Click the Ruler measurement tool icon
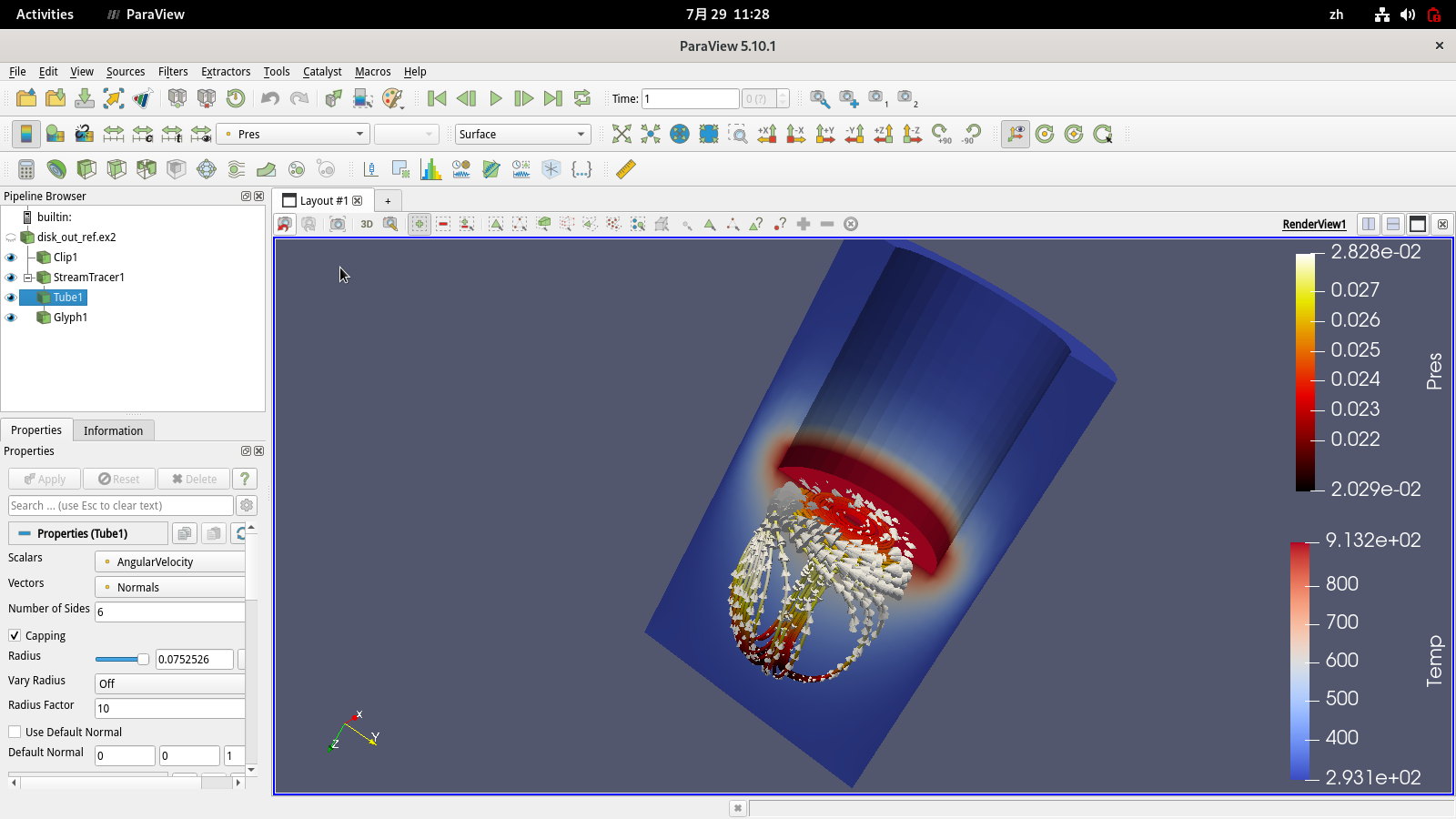Image resolution: width=1456 pixels, height=819 pixels. point(626,169)
